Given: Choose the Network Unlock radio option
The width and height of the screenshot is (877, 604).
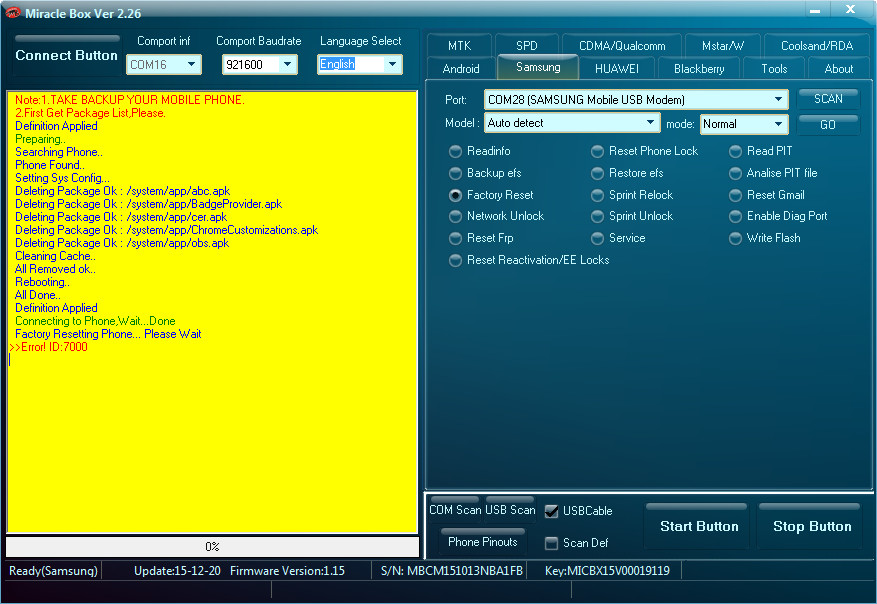Looking at the screenshot, I should click(456, 216).
